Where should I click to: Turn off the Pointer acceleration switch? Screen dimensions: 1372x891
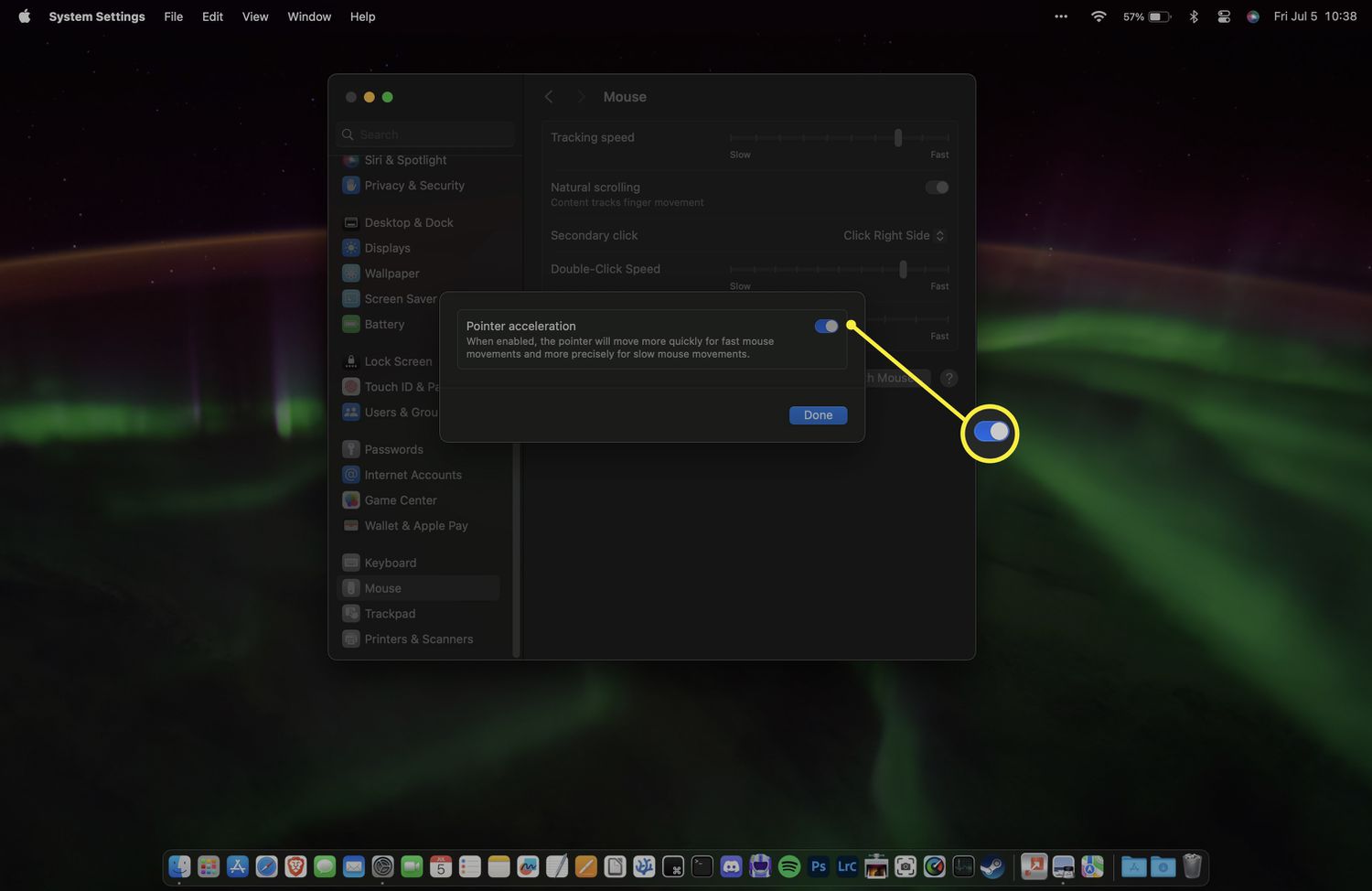click(x=826, y=327)
